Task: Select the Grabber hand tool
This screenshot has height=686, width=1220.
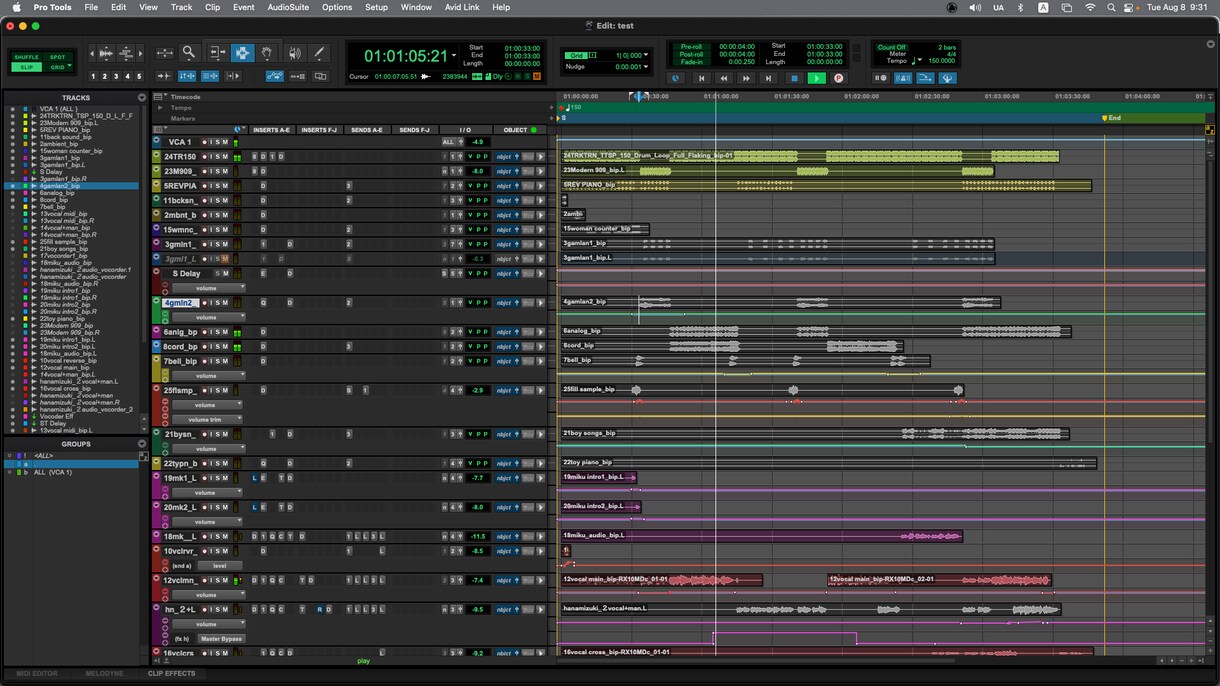Action: point(266,53)
